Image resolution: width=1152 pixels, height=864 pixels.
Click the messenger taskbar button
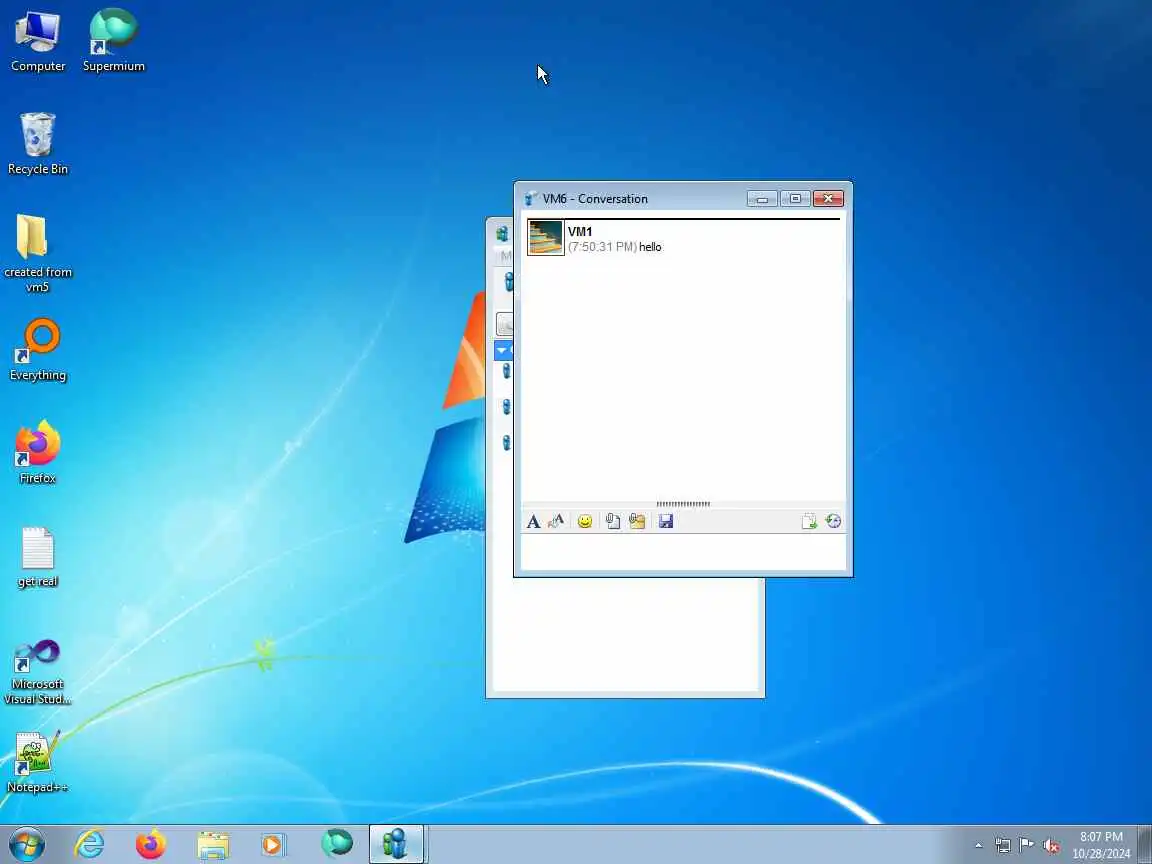(396, 844)
